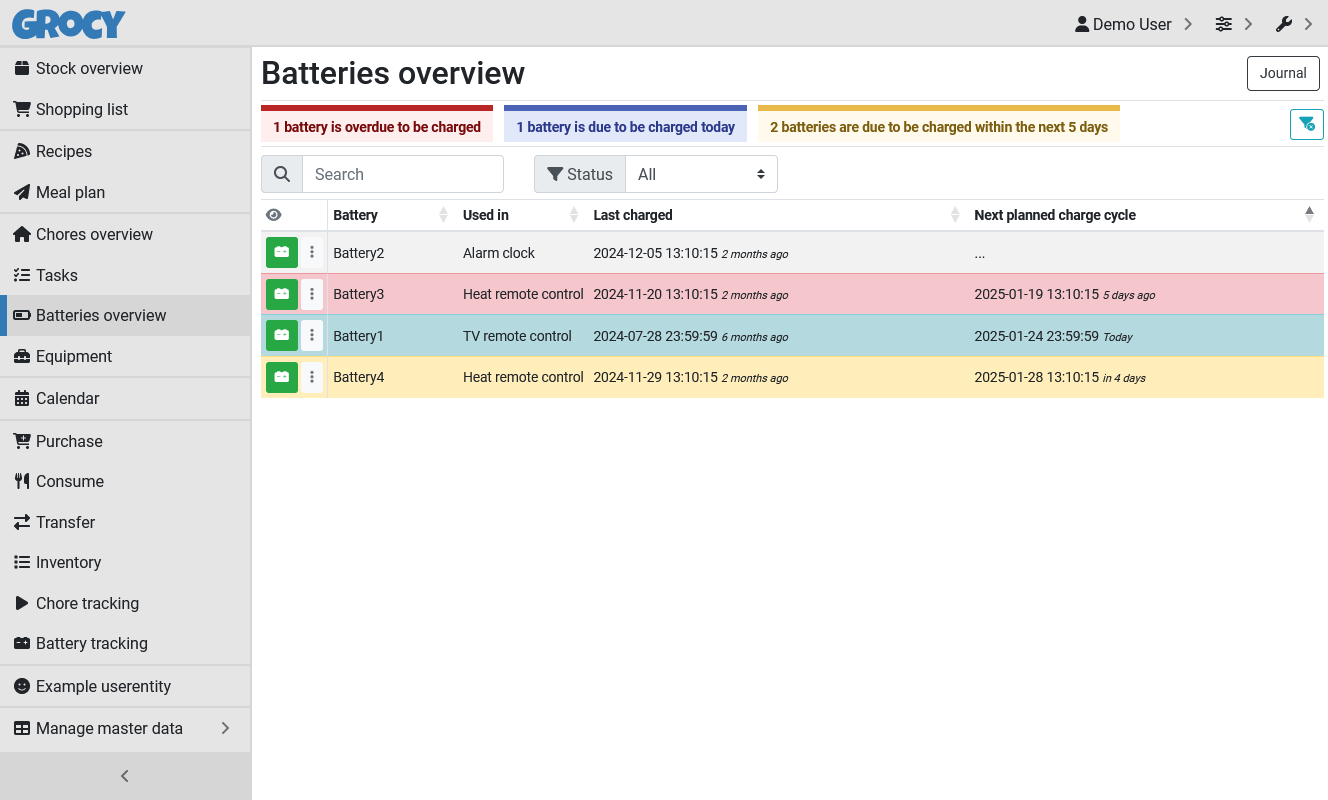1328x800 pixels.
Task: Click the green track charge button for Battery3
Action: [x=282, y=294]
